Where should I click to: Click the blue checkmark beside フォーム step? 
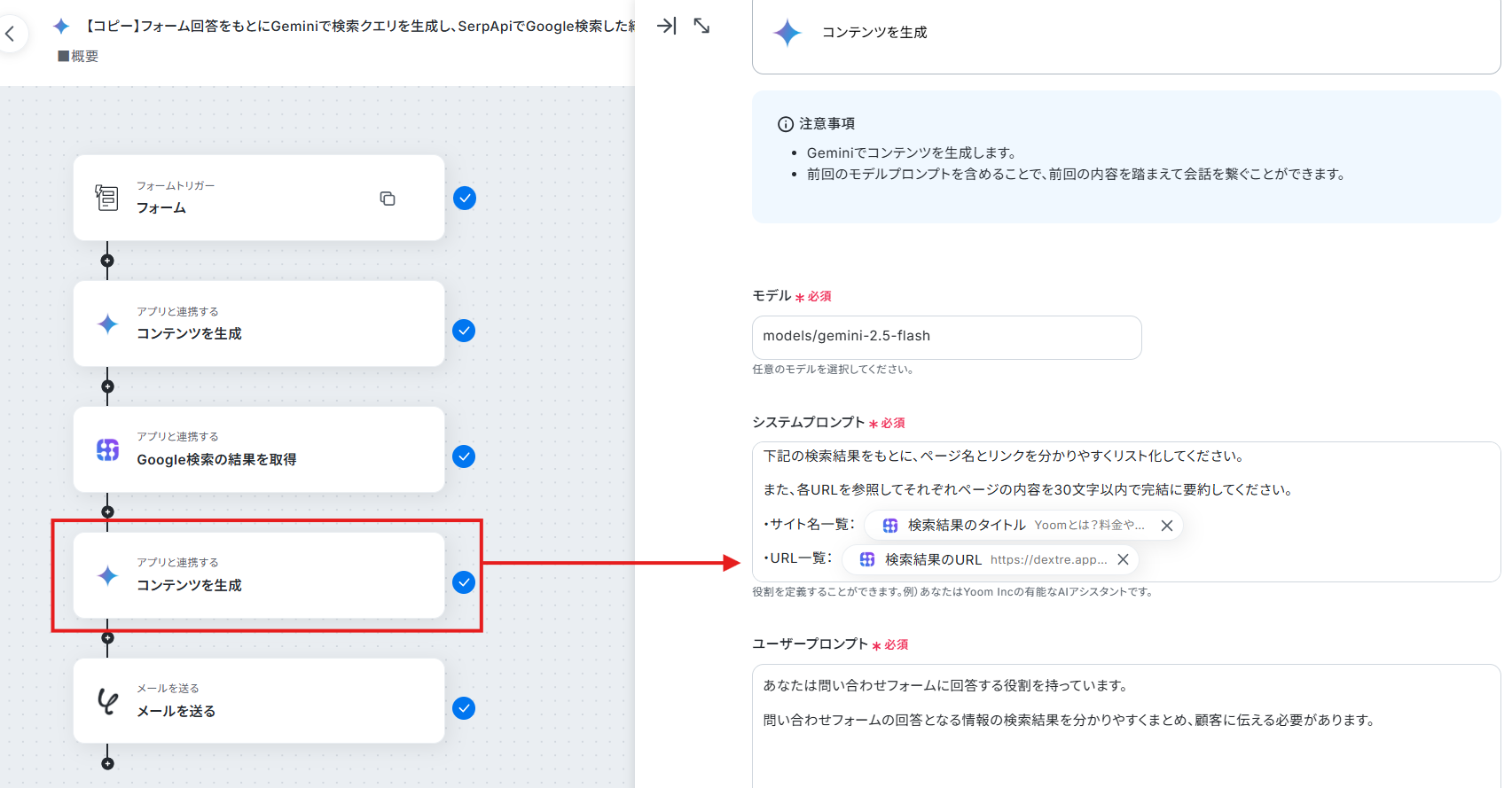464,198
